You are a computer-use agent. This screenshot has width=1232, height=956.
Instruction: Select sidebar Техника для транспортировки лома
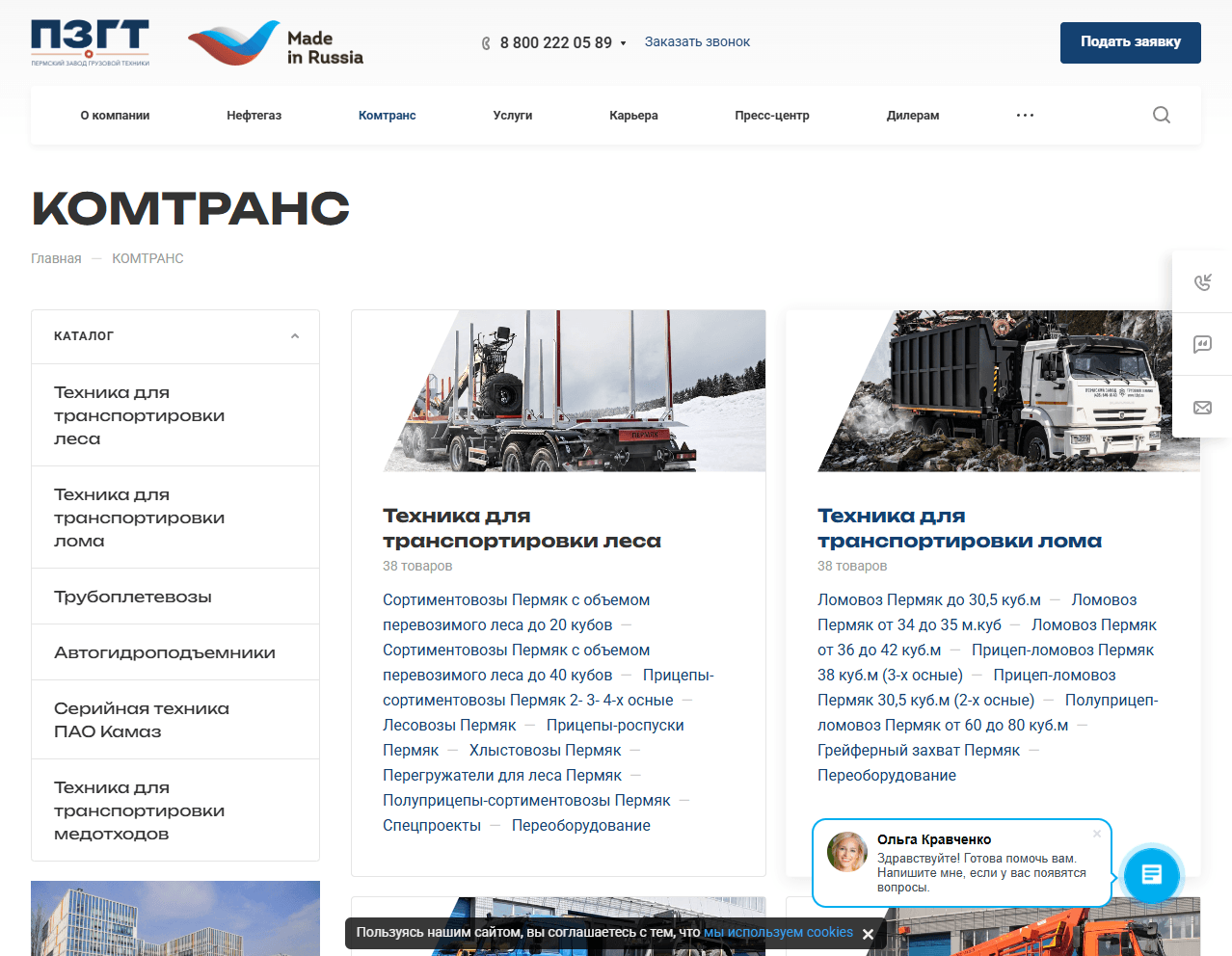click(x=175, y=518)
